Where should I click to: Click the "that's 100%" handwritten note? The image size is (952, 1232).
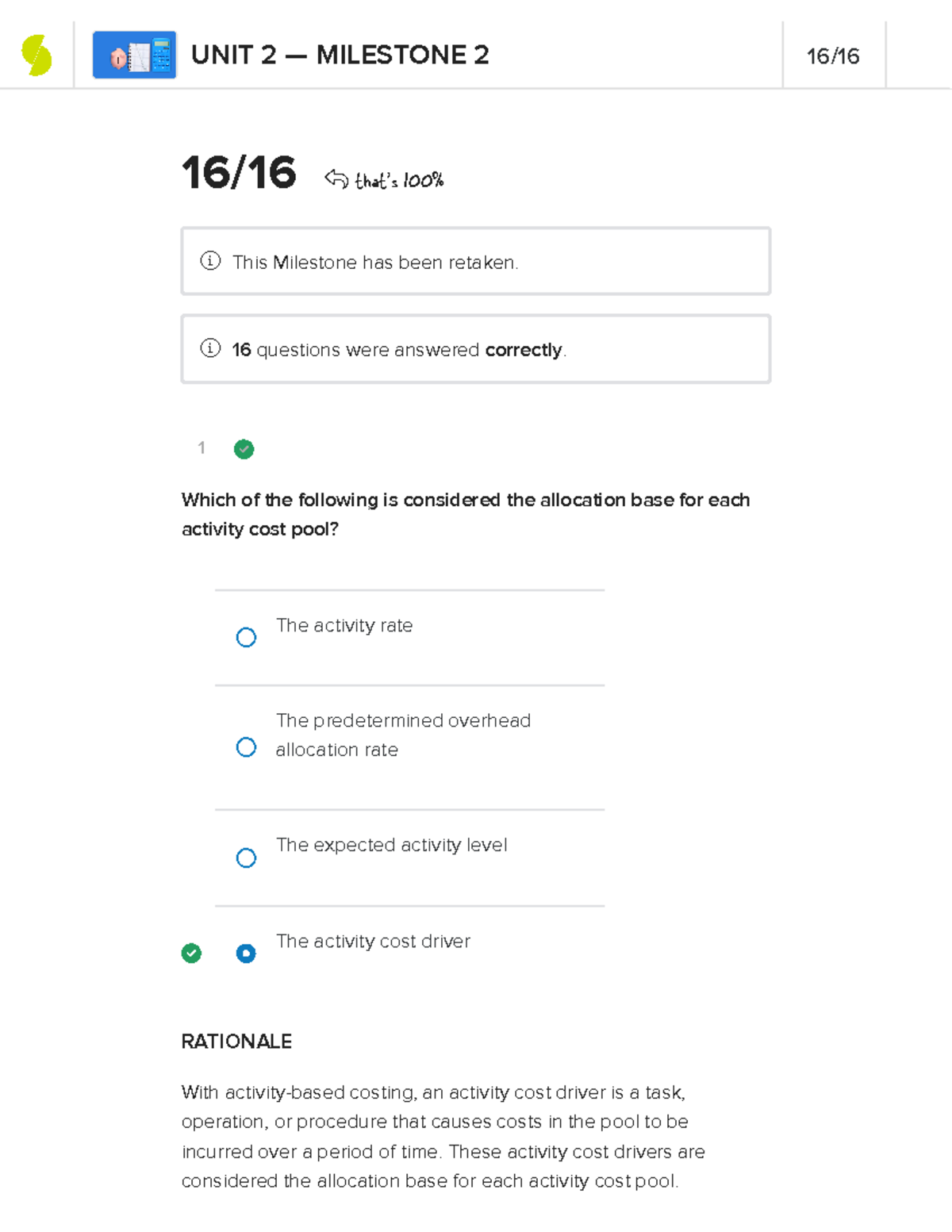(x=399, y=181)
